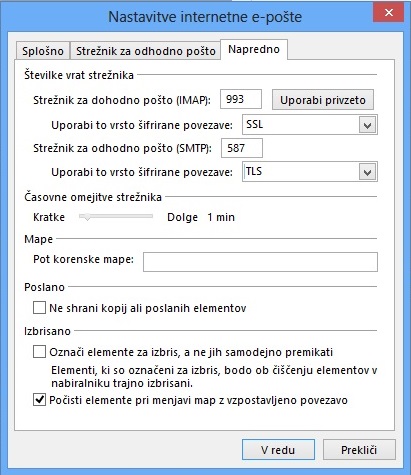Click the SMTP port field showing 587
Image resolution: width=411 pixels, height=475 pixels.
pyautogui.click(x=242, y=148)
